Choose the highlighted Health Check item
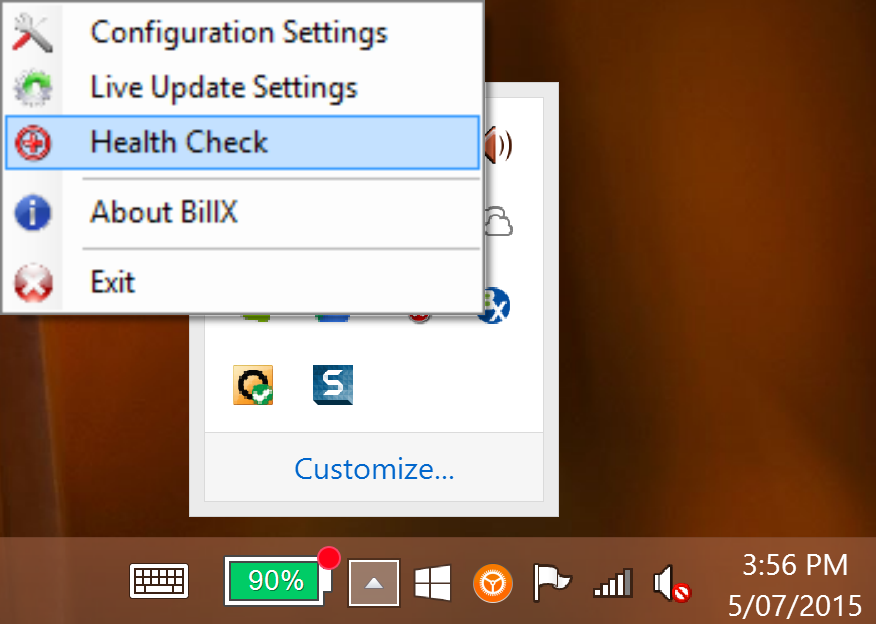Image resolution: width=876 pixels, height=624 pixels. tap(242, 142)
